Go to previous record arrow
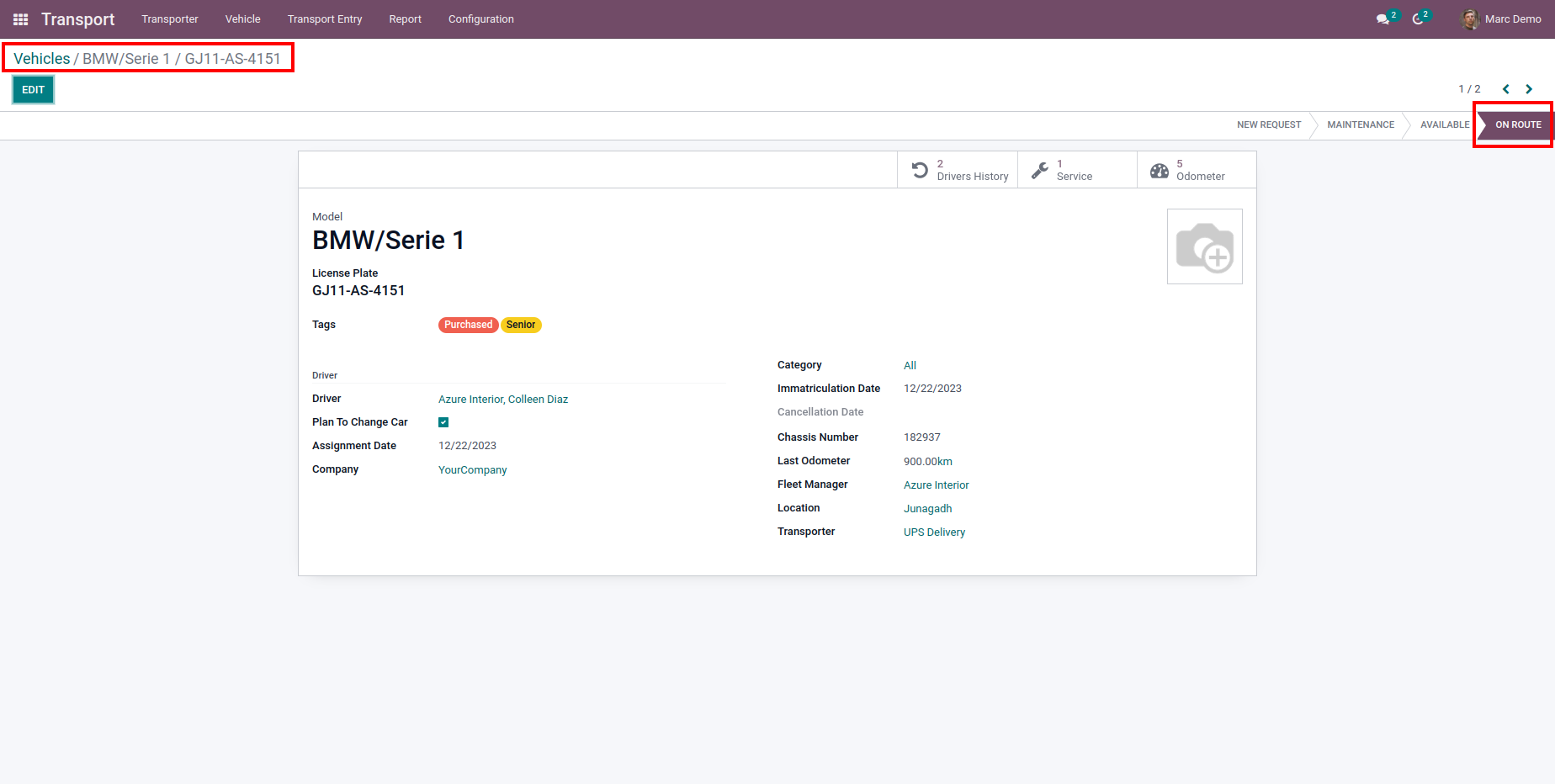 [1506, 89]
